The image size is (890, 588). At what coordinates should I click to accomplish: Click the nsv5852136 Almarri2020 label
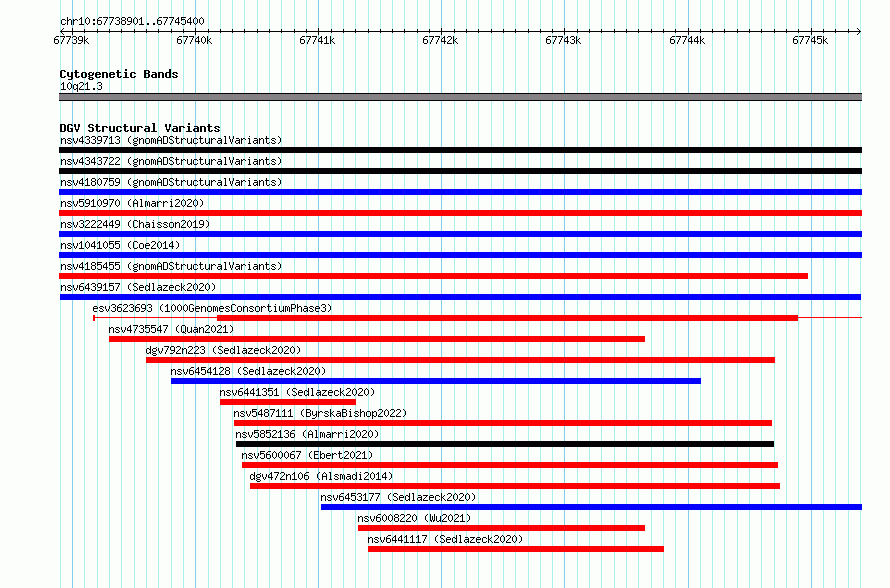click(307, 434)
